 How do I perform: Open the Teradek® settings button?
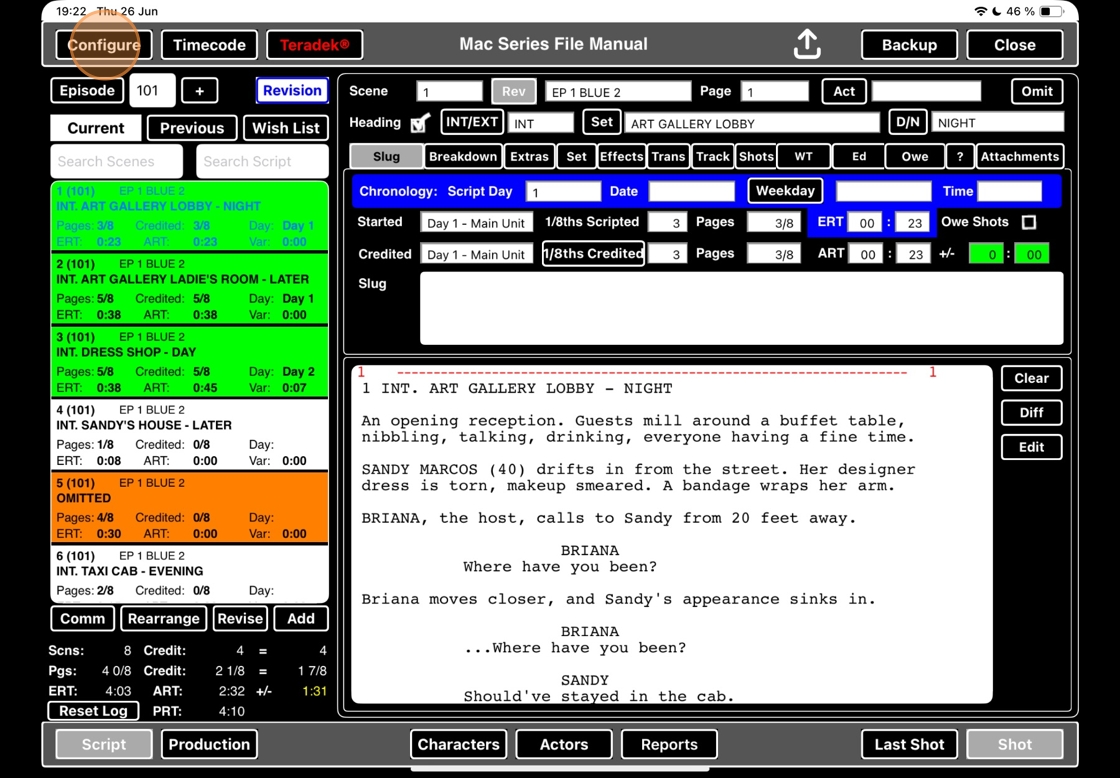click(x=314, y=45)
